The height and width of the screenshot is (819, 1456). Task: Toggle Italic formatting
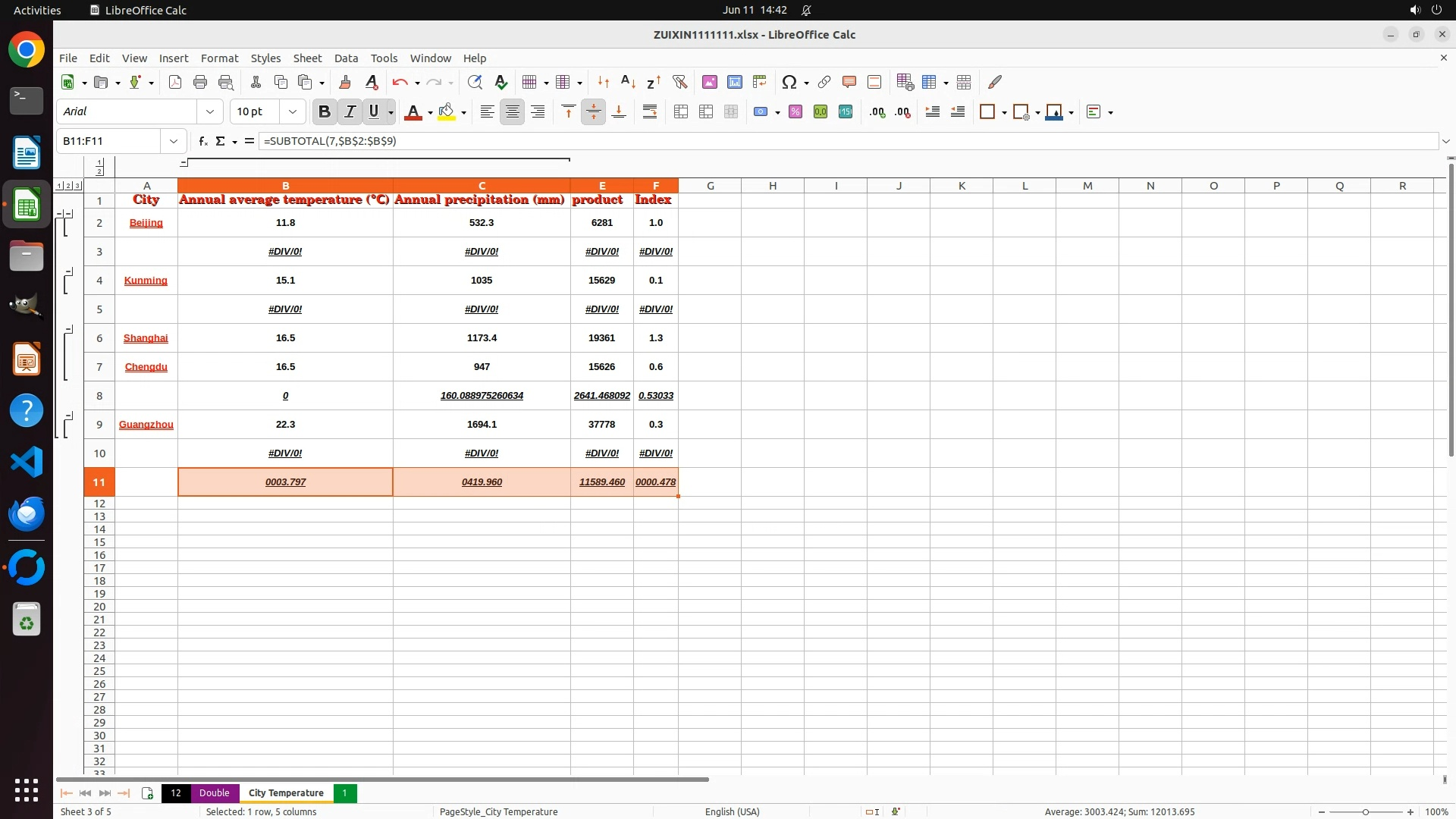coord(350,112)
